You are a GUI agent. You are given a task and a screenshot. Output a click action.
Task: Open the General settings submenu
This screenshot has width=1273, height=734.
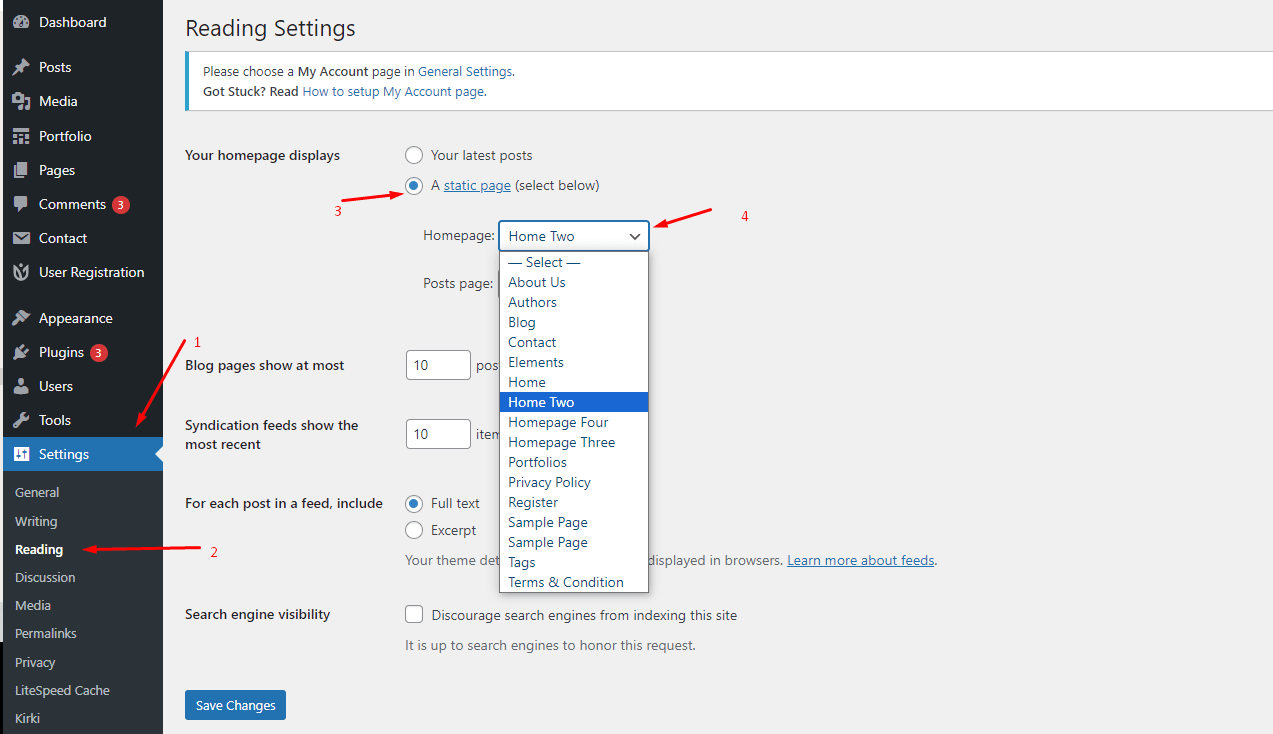(37, 492)
